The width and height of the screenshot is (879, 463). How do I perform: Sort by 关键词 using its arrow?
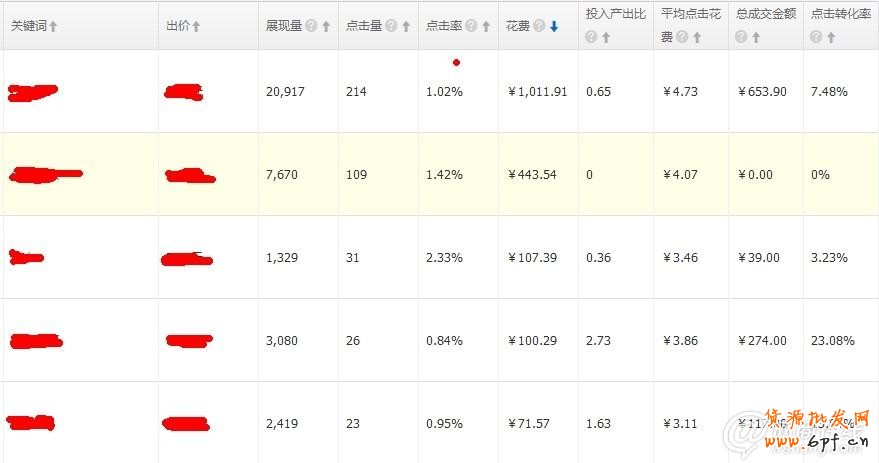pyautogui.click(x=53, y=27)
